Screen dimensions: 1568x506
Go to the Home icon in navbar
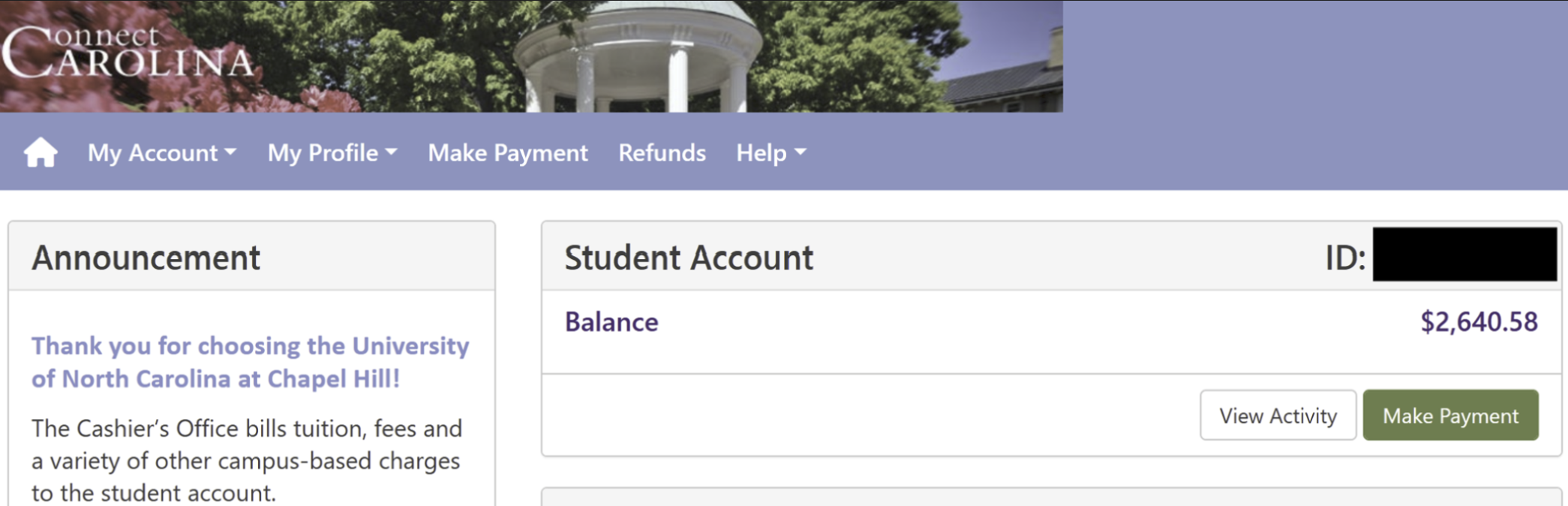coord(41,152)
